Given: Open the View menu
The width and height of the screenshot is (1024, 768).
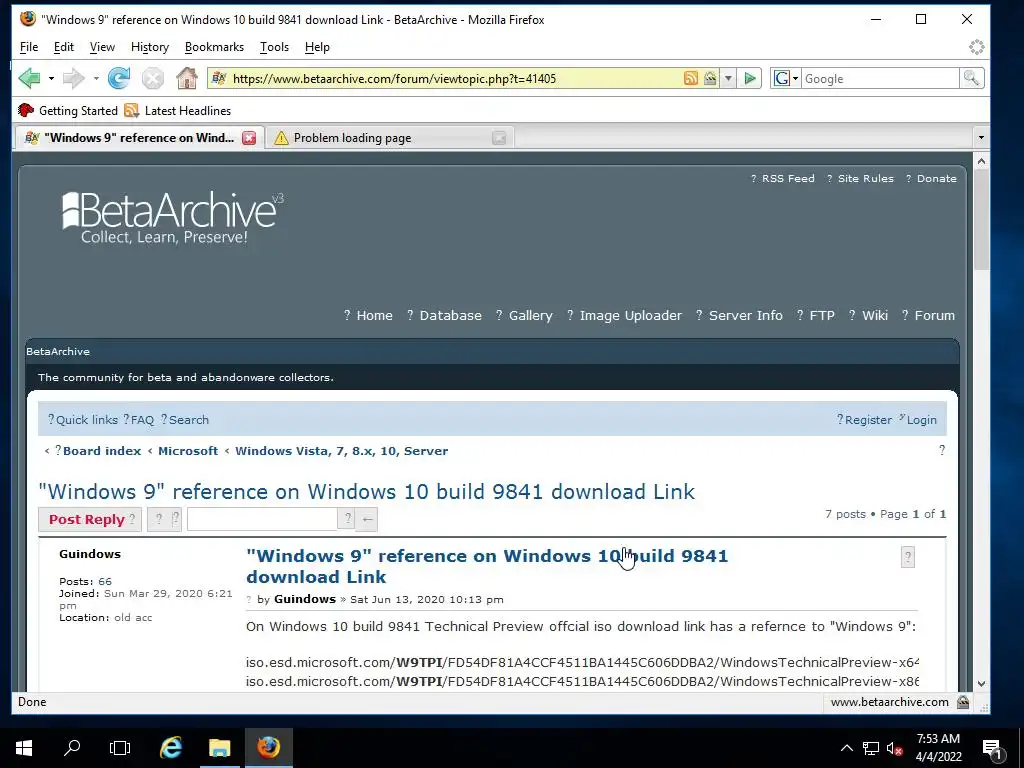Looking at the screenshot, I should click(102, 47).
